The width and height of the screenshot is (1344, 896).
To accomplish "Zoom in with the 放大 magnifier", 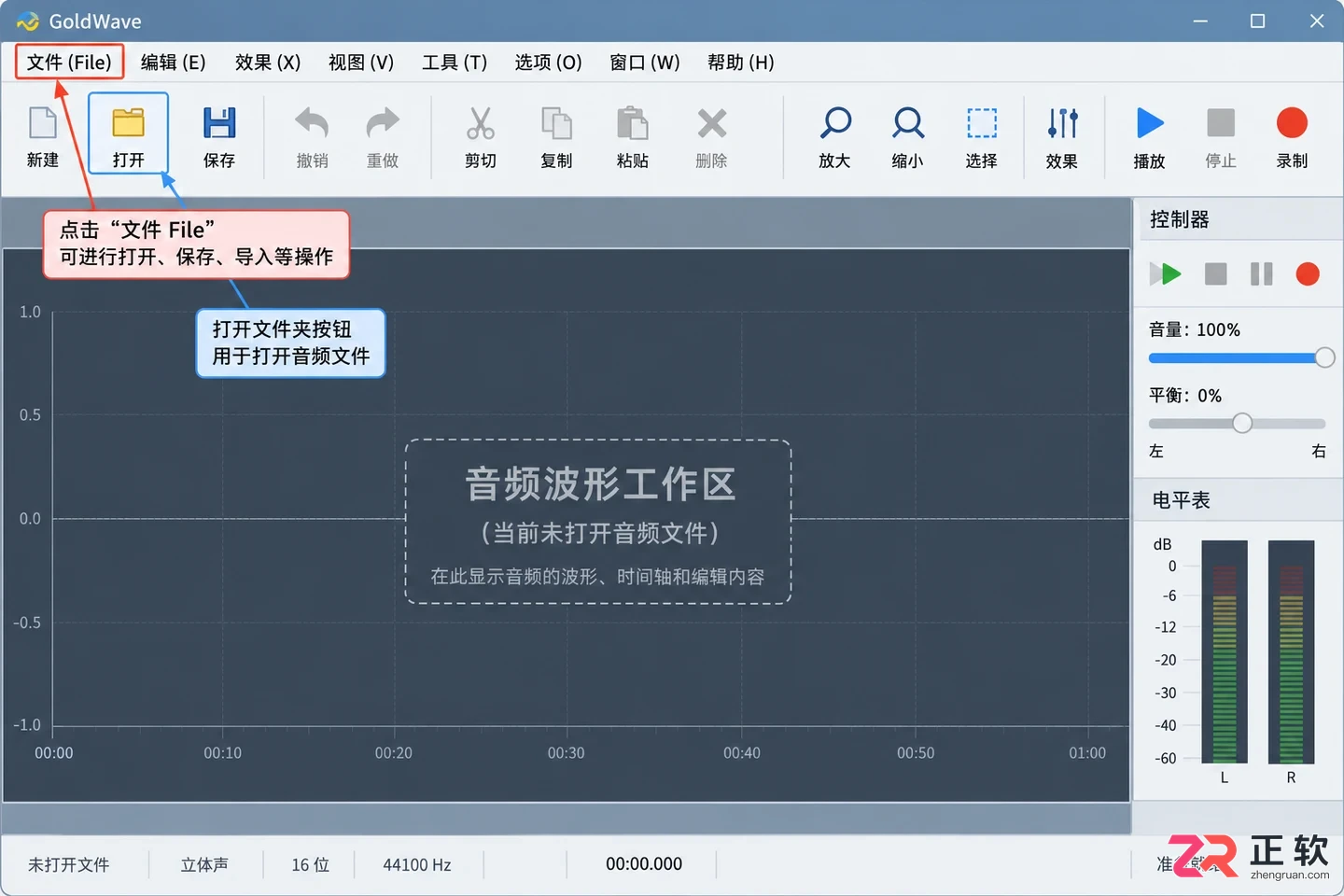I will click(x=834, y=122).
